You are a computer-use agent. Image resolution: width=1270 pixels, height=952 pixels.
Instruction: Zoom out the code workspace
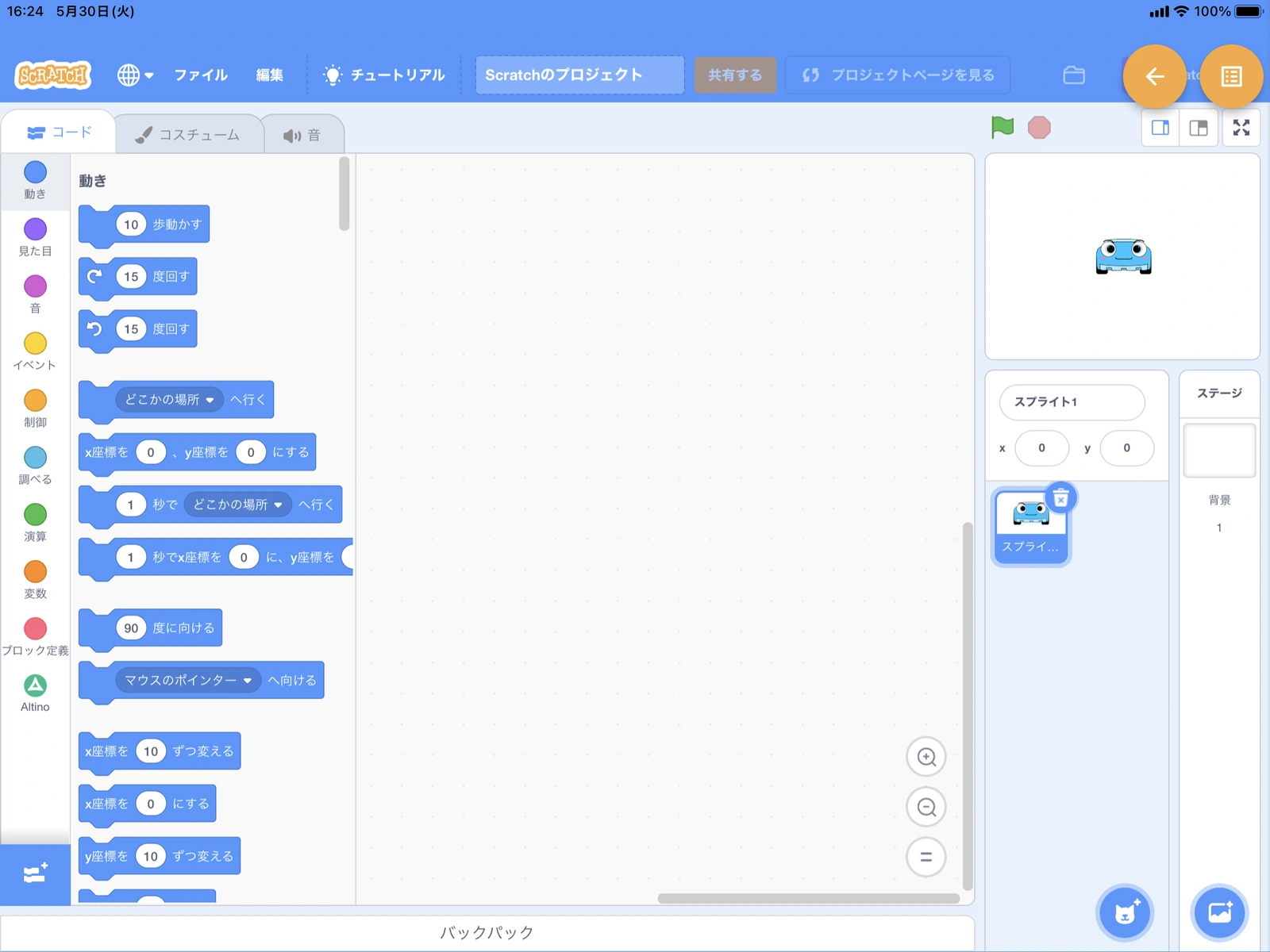[x=926, y=808]
